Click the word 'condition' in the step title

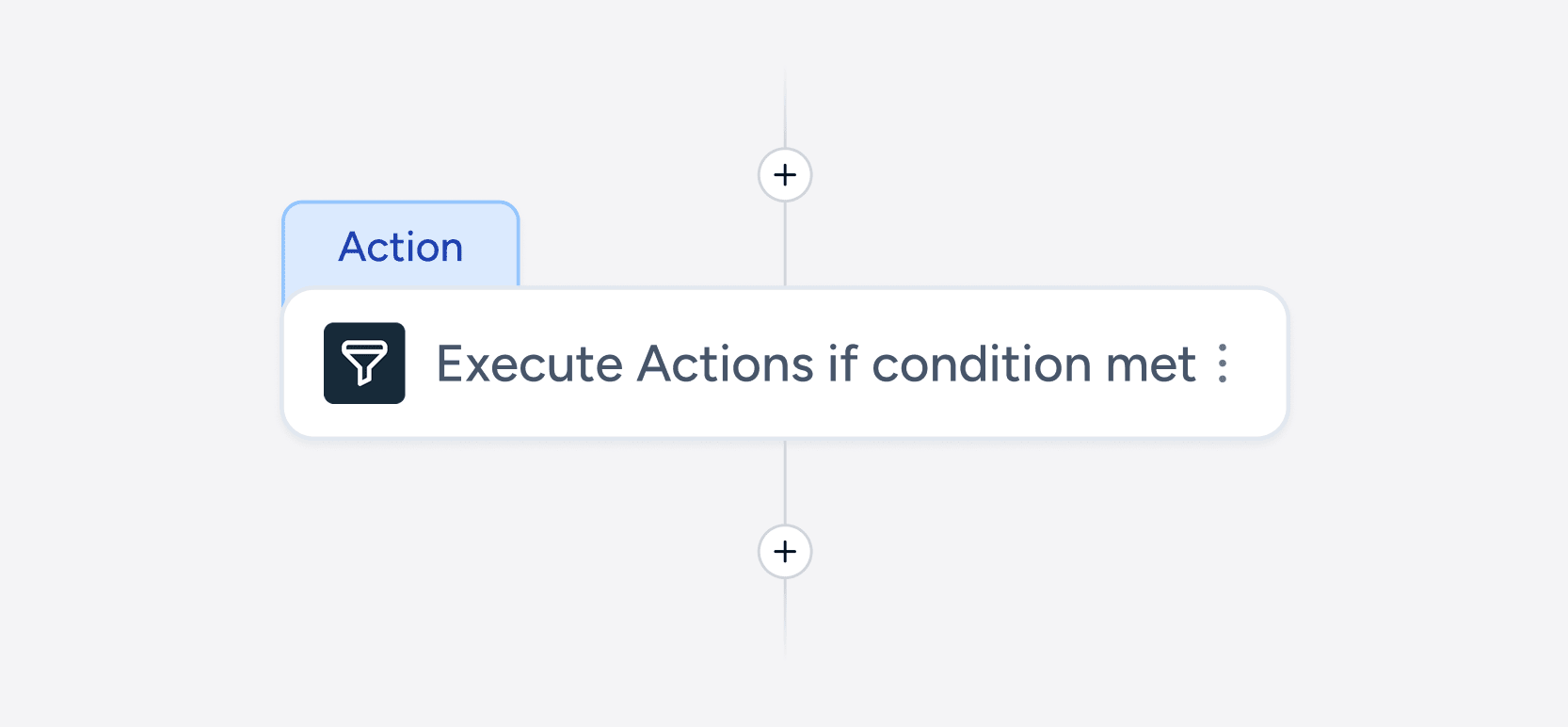[983, 364]
